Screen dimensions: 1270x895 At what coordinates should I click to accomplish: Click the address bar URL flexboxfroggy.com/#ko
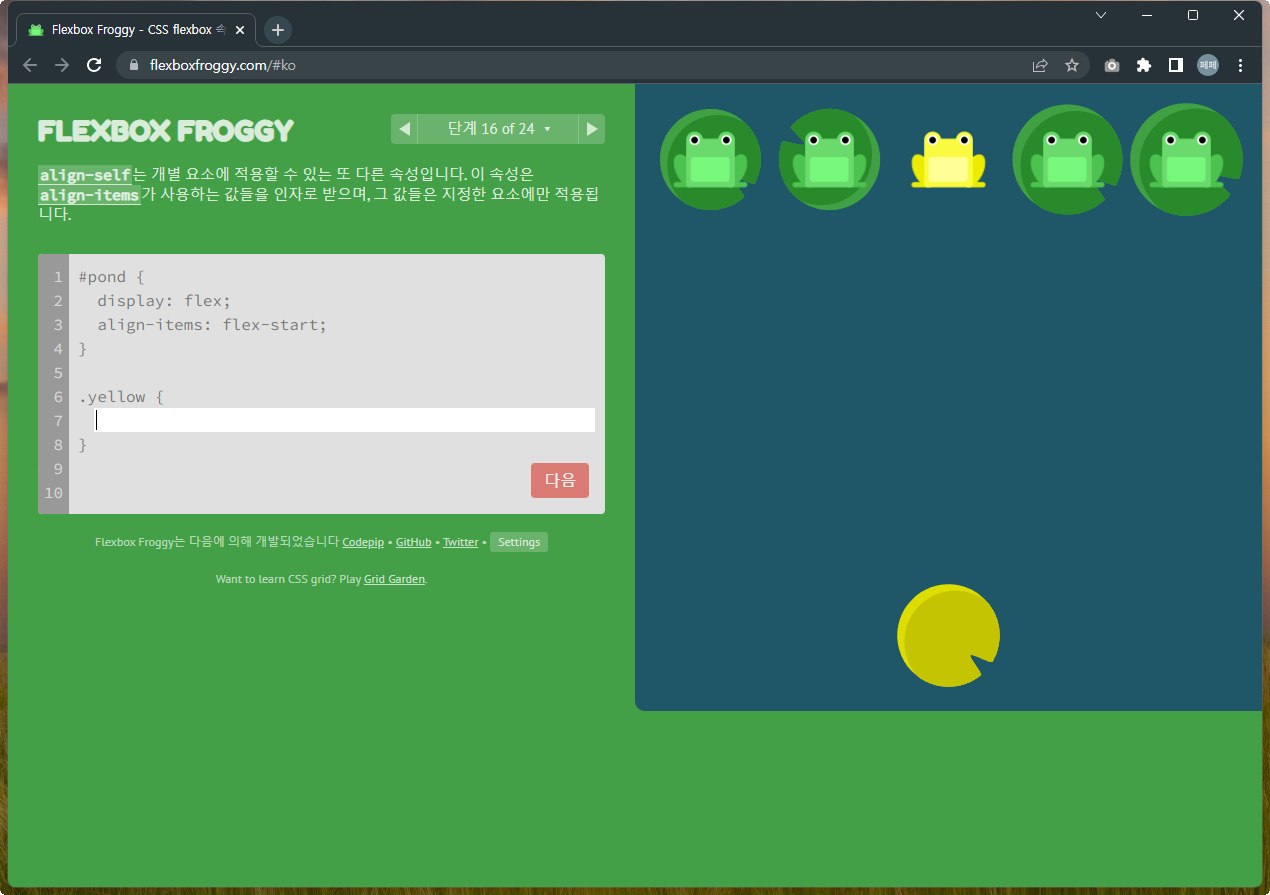pos(222,65)
